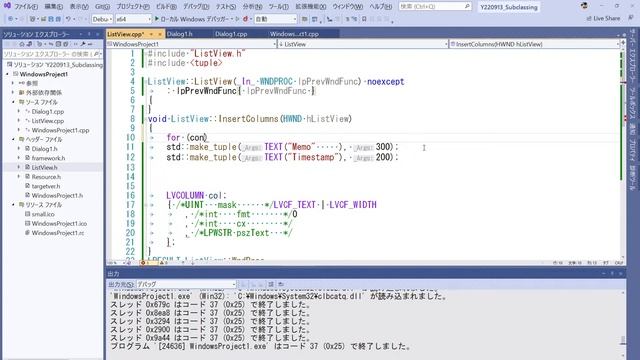Click the wrench properties icon in Solution Explorer toolbar
This screenshot has width=640, height=360.
(83, 44)
